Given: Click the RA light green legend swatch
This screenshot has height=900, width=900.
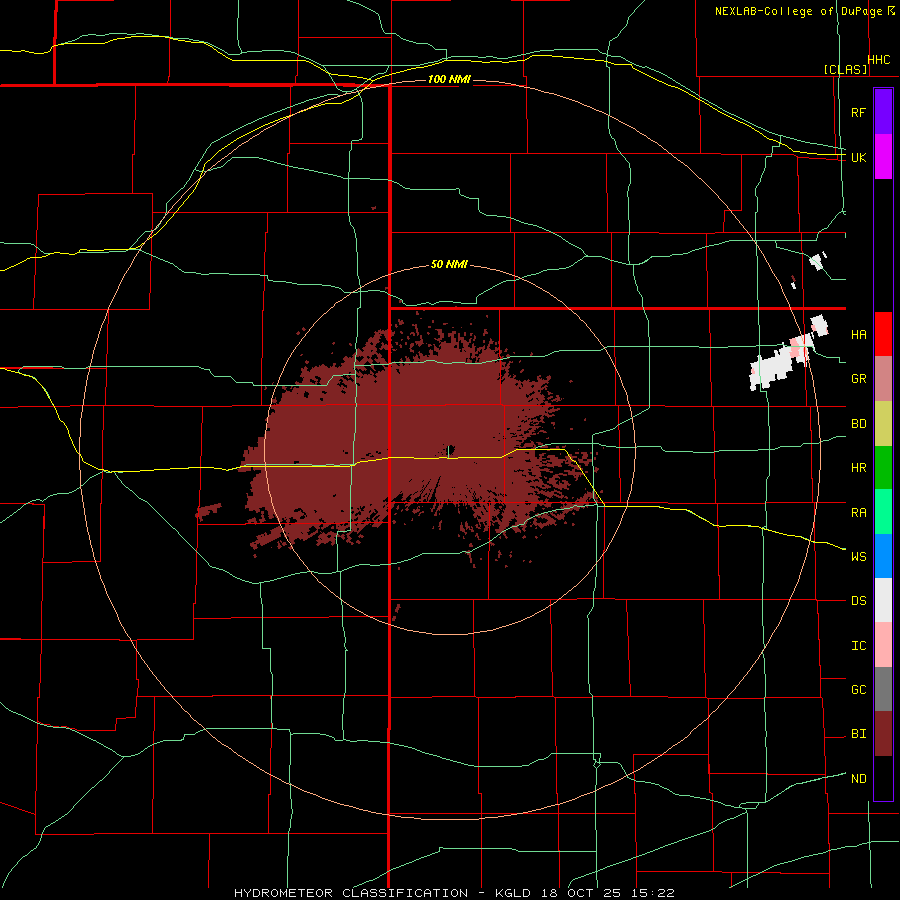Looking at the screenshot, I should pyautogui.click(x=883, y=512).
